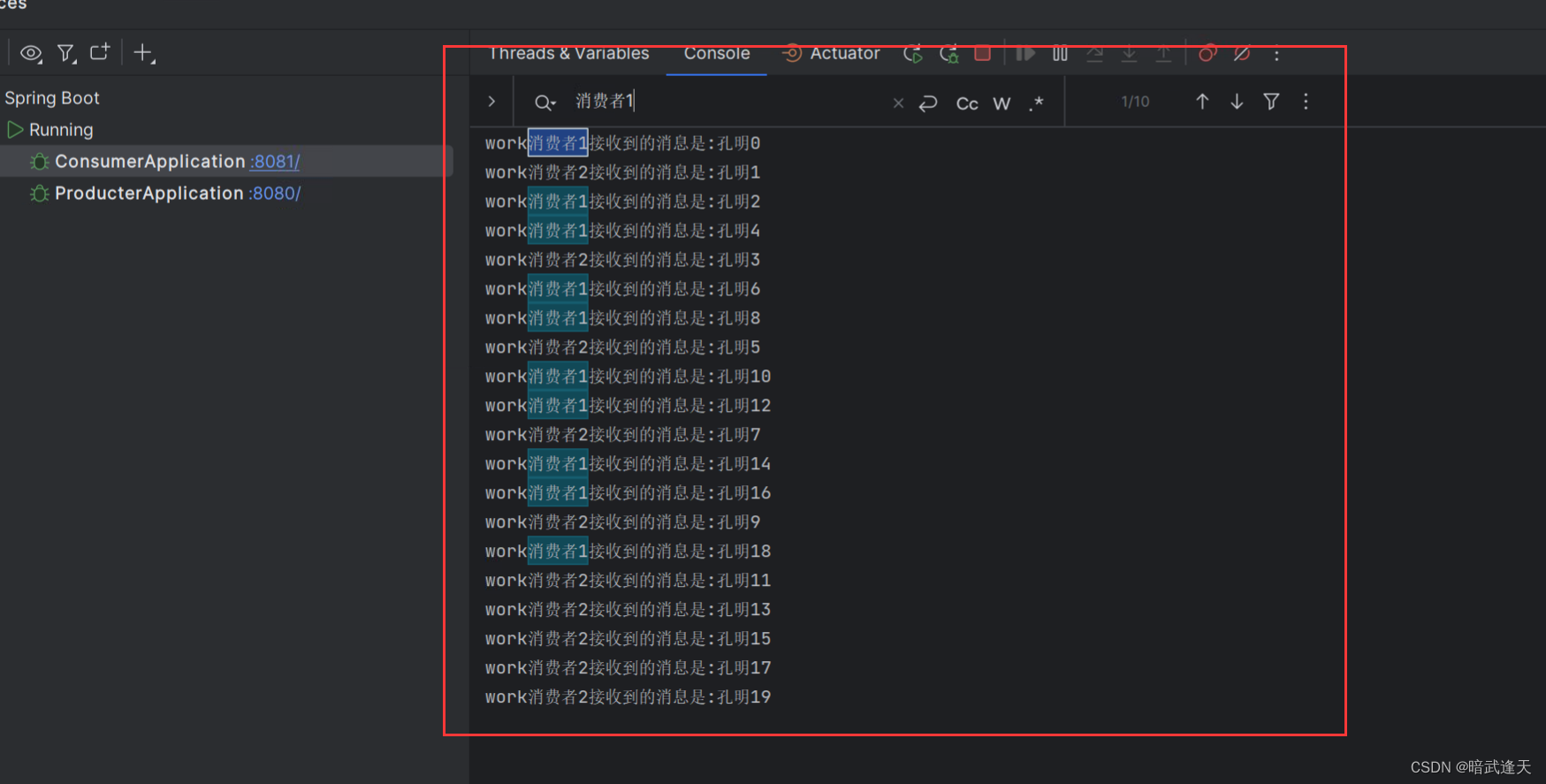1546x784 pixels.
Task: Click console line ending with 孔明13
Action: pos(628,610)
